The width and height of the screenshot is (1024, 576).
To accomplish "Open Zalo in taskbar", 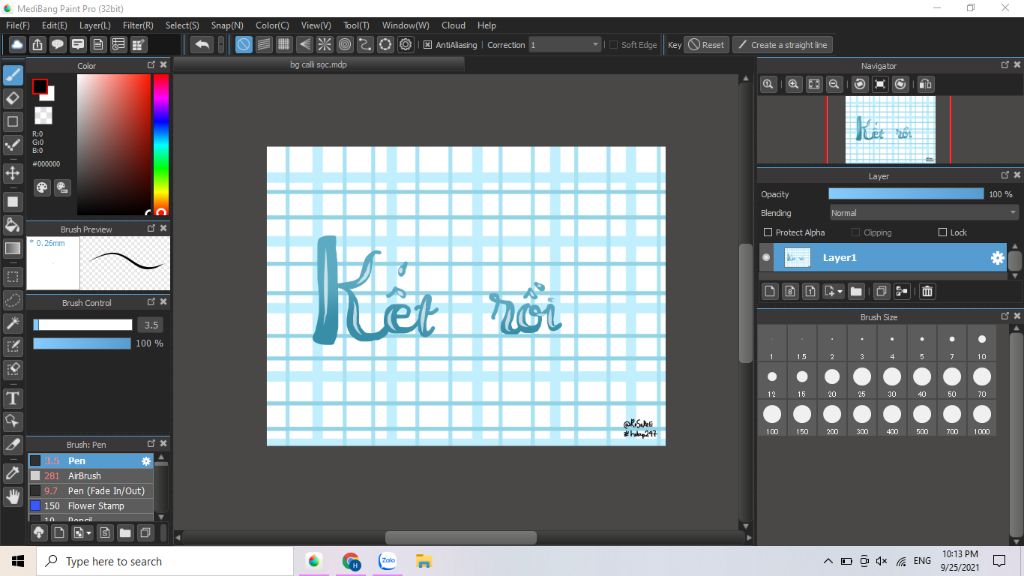I will click(x=388, y=561).
